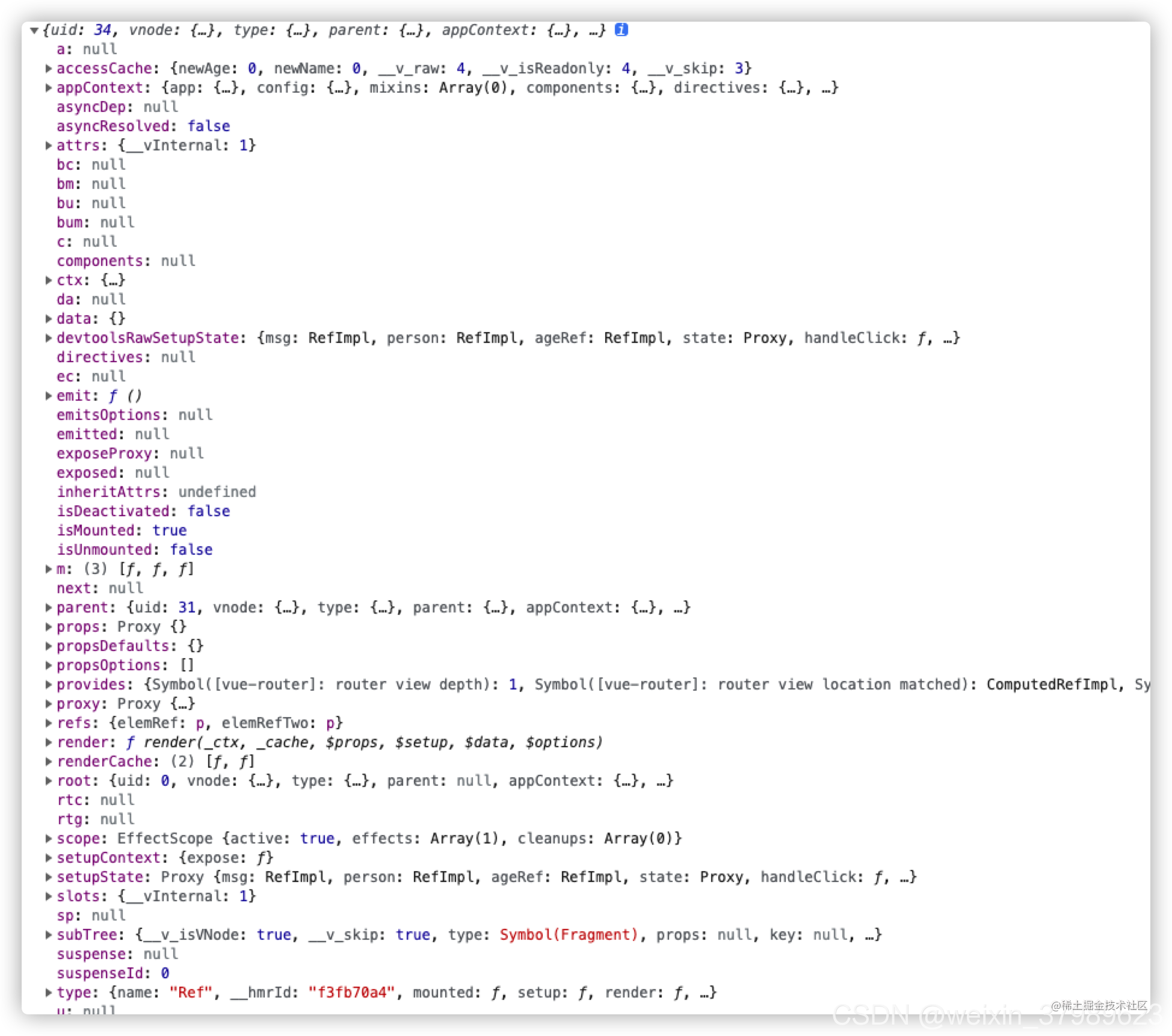The width and height of the screenshot is (1172, 1036).
Task: Expand the emit function entry
Action: 49,395
